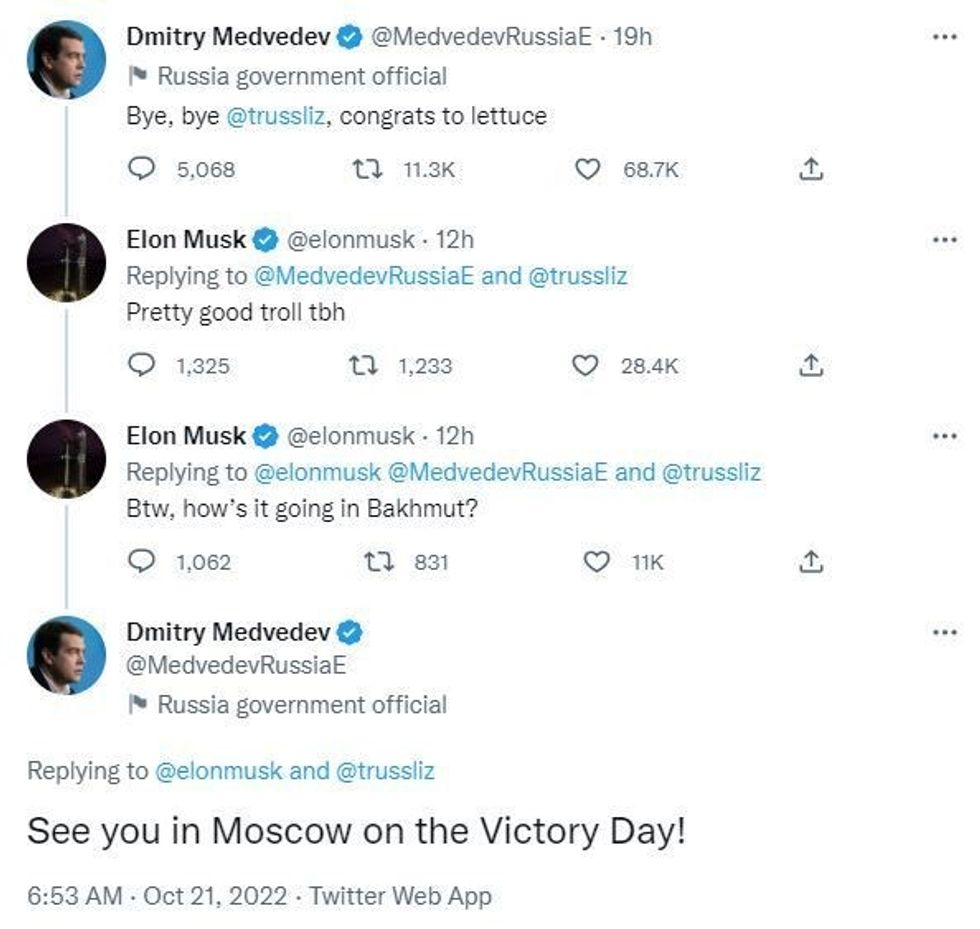Open more options on "Pretty good troll" tweet
The height and width of the screenshot is (929, 980).
pyautogui.click(x=944, y=240)
